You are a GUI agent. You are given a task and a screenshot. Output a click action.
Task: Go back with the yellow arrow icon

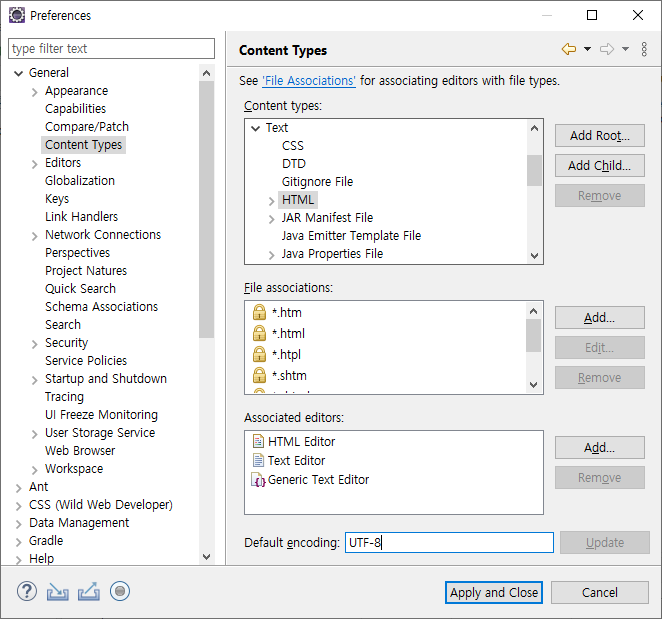click(x=569, y=49)
